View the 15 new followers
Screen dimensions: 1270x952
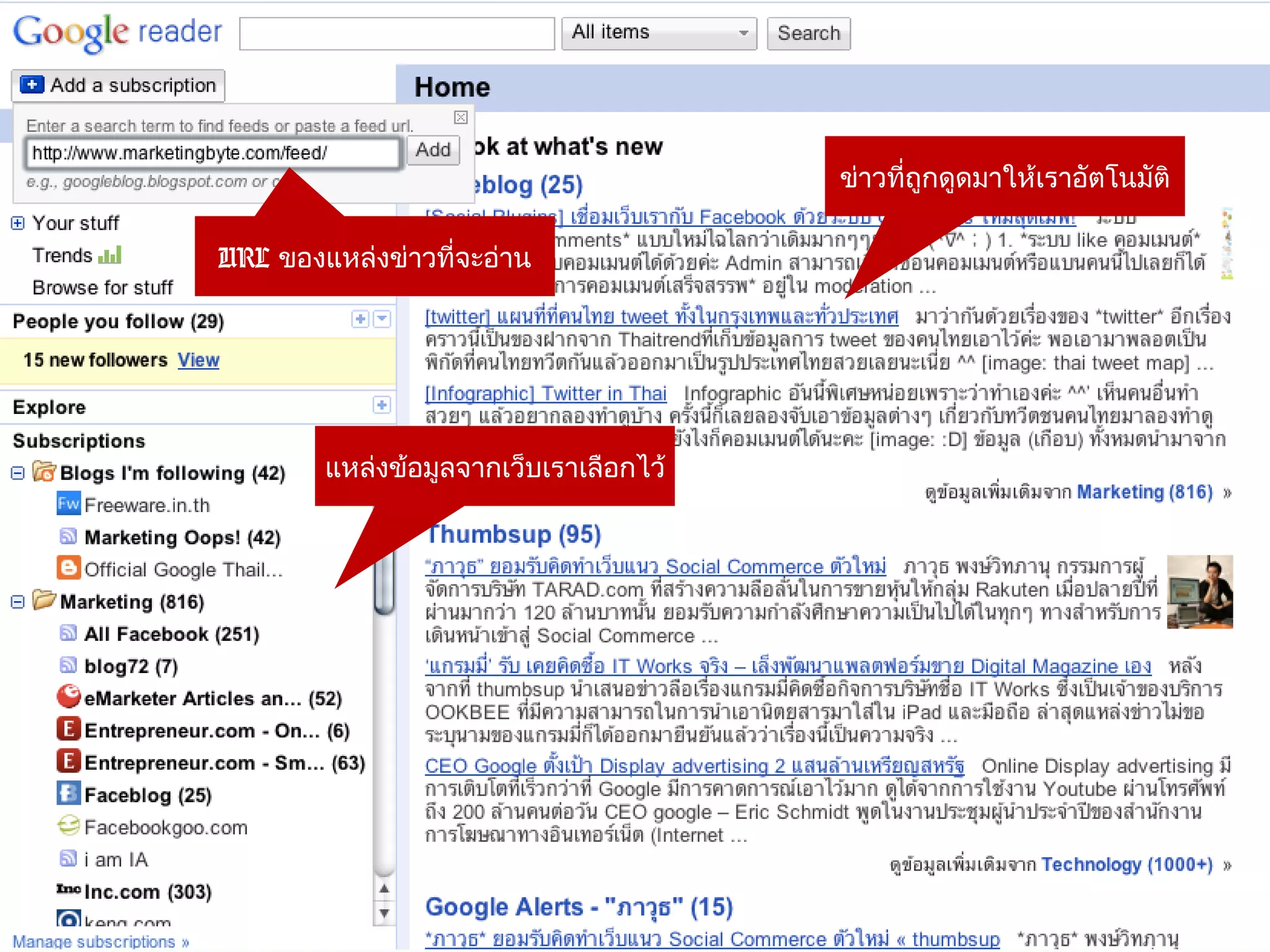coord(198,360)
